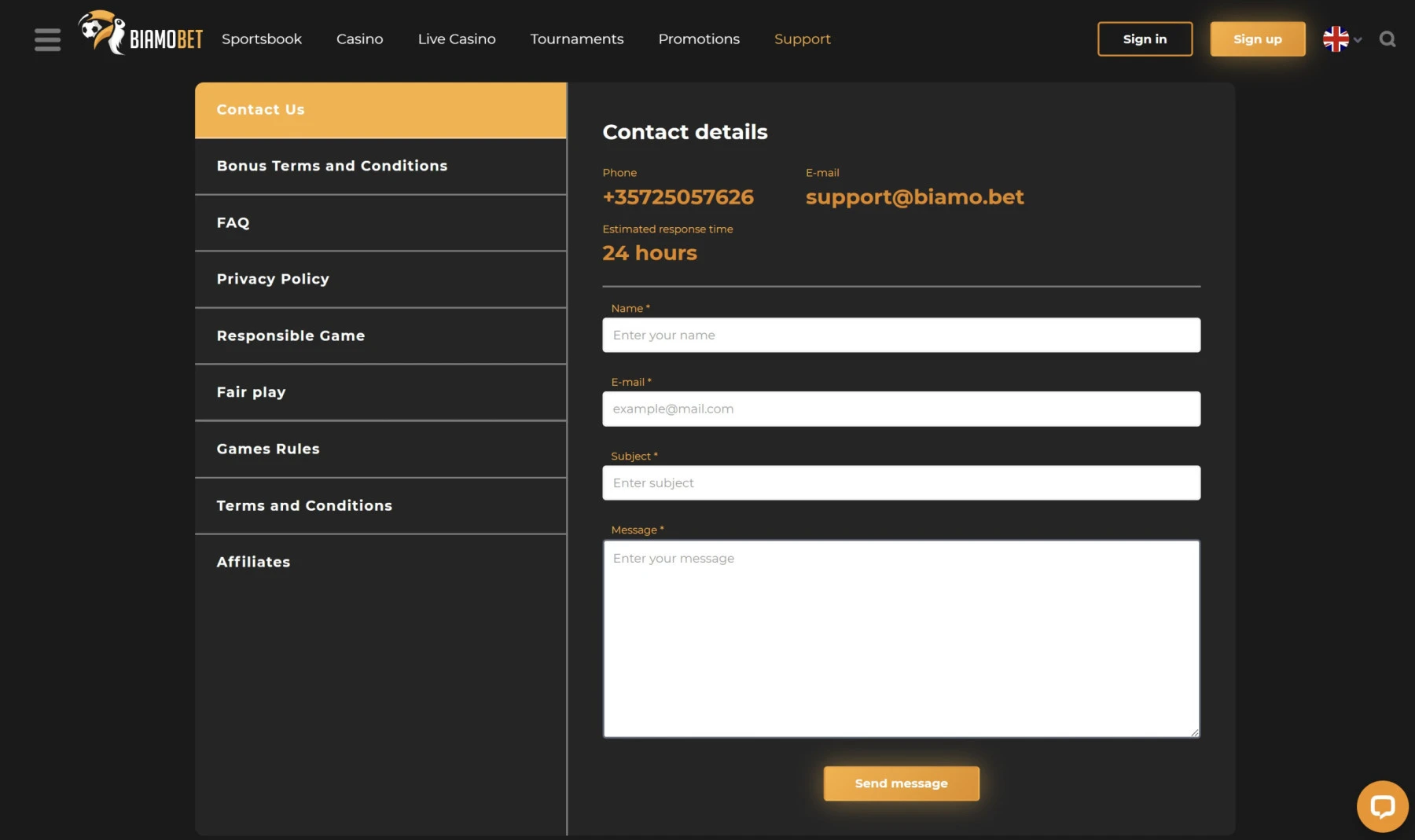The height and width of the screenshot is (840, 1415).
Task: Click the support@biamo.bet email address
Action: point(914,197)
